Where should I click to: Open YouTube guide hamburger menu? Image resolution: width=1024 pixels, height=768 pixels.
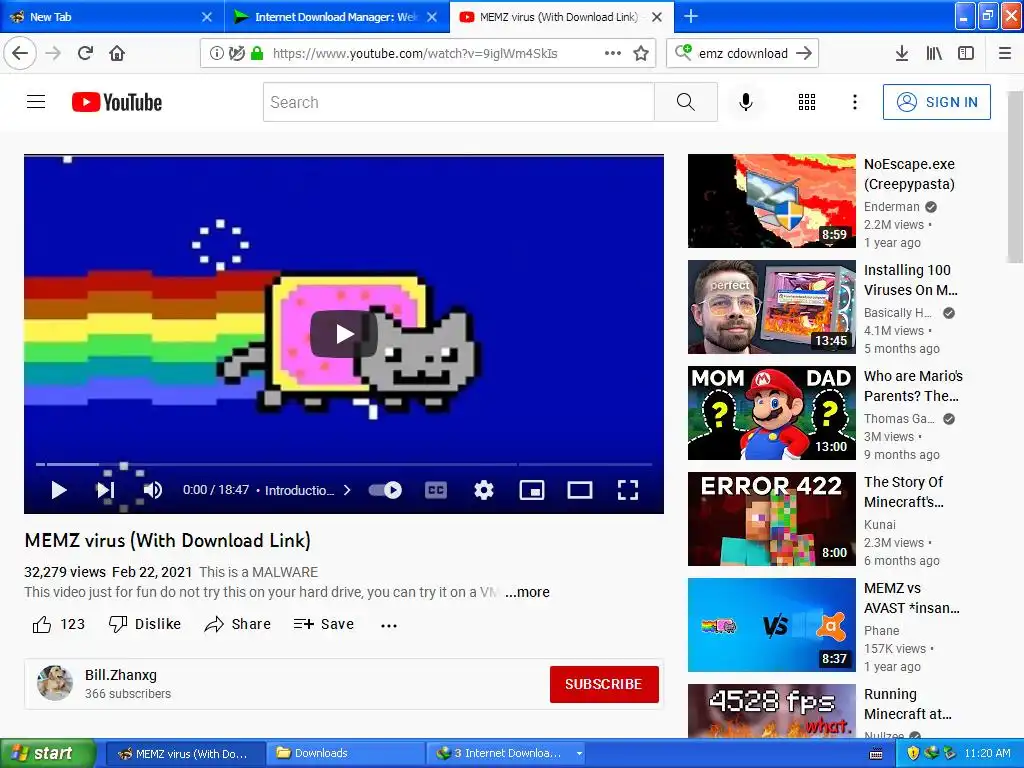[36, 102]
